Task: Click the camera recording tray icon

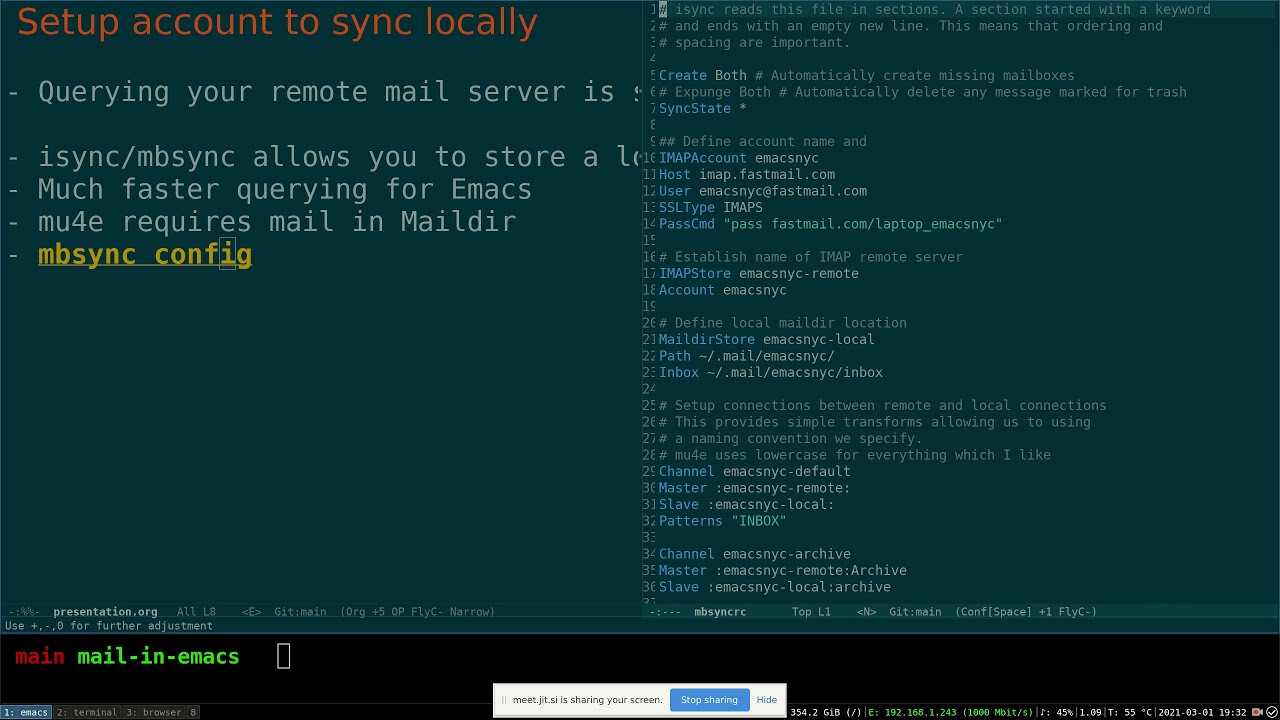Action: pos(1257,712)
